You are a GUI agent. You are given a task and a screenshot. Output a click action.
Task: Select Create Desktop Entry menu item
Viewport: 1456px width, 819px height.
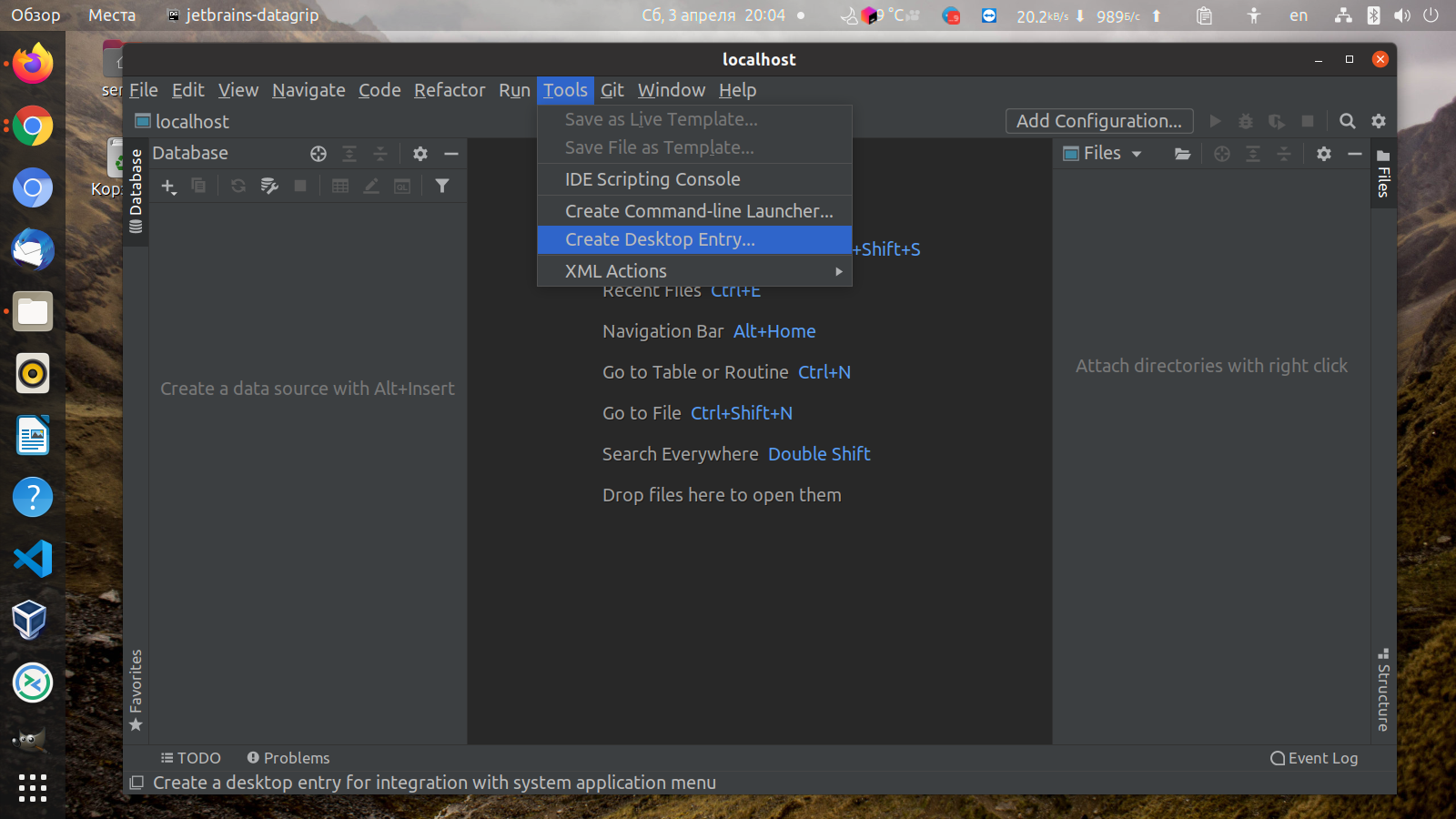click(694, 239)
